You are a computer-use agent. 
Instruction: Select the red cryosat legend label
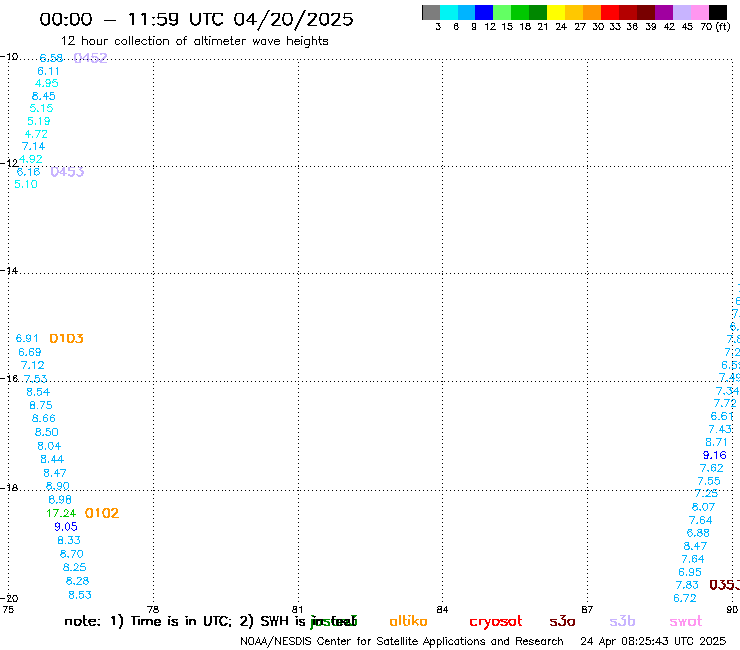496,622
